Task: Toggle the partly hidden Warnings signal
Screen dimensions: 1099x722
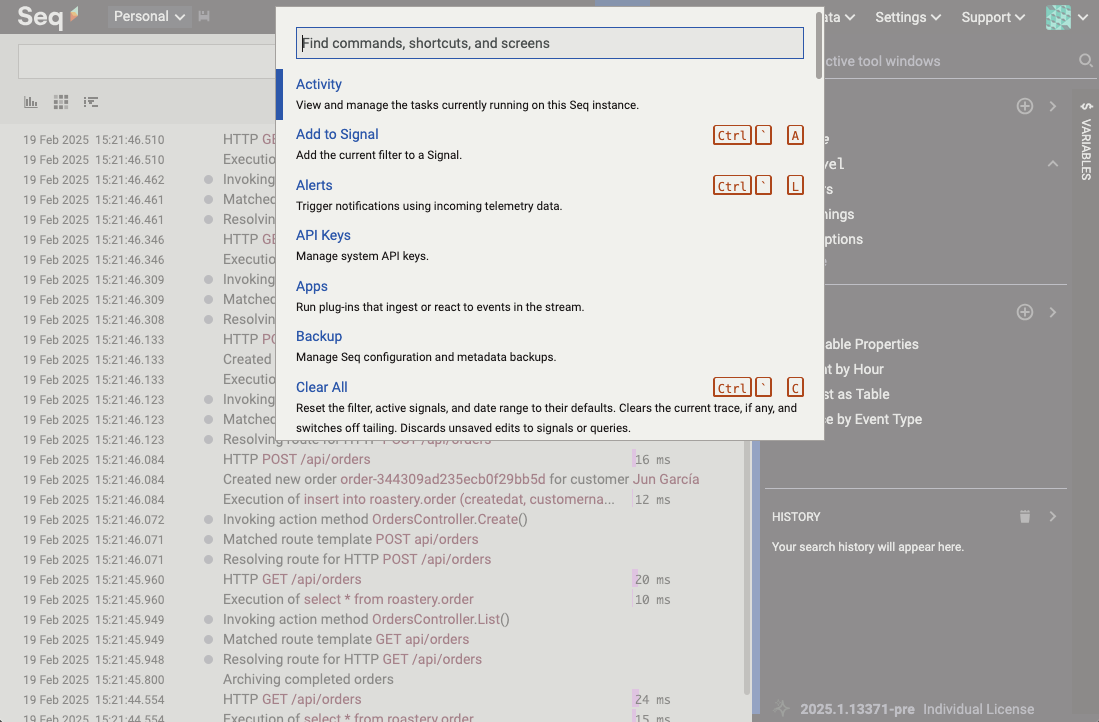Action: (840, 214)
